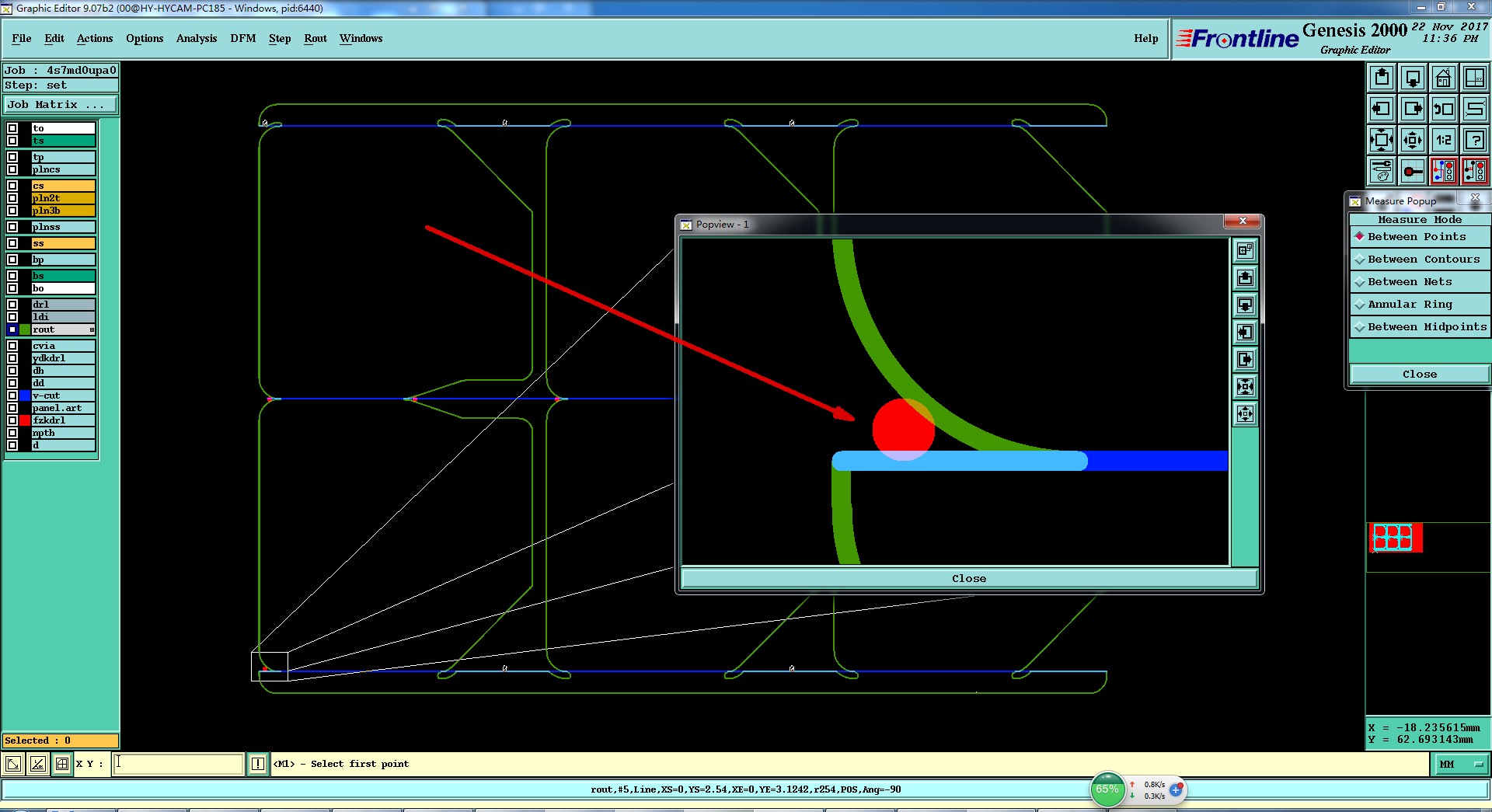
Task: Click the S-shaped snake path icon
Action: click(1475, 109)
